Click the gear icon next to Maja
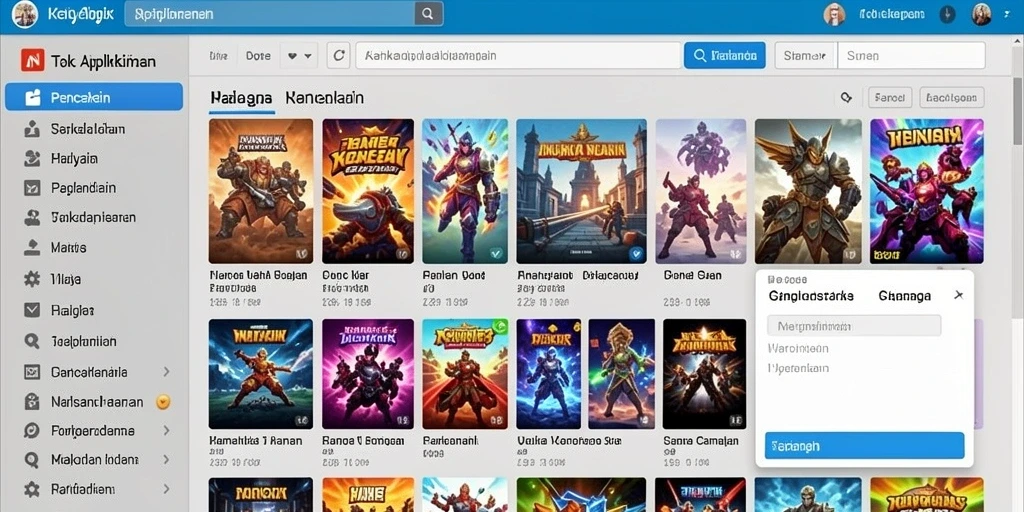Image resolution: width=1024 pixels, height=512 pixels. [x=32, y=280]
